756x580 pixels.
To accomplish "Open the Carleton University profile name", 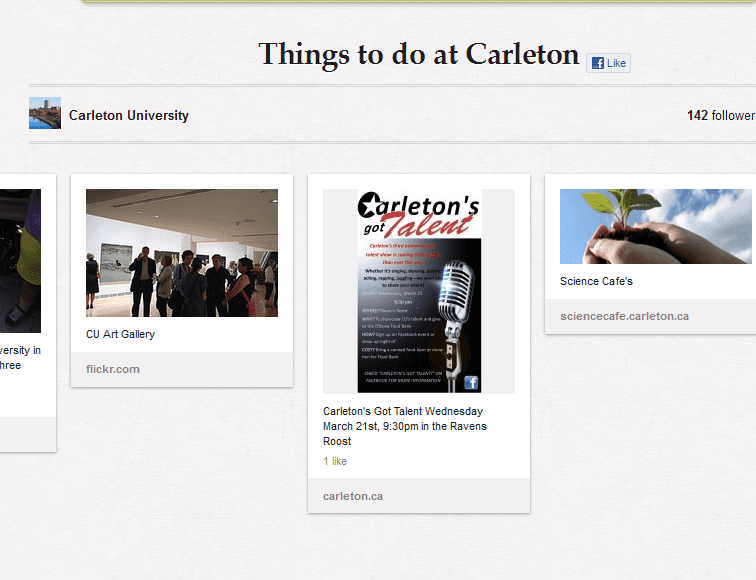I will [129, 116].
